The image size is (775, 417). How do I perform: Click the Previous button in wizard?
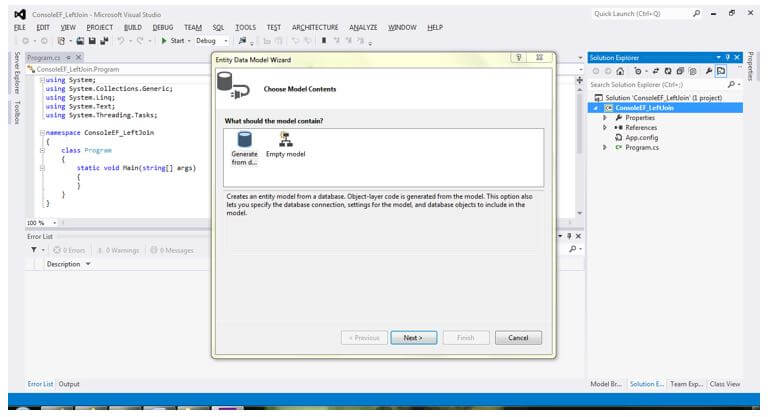click(364, 338)
